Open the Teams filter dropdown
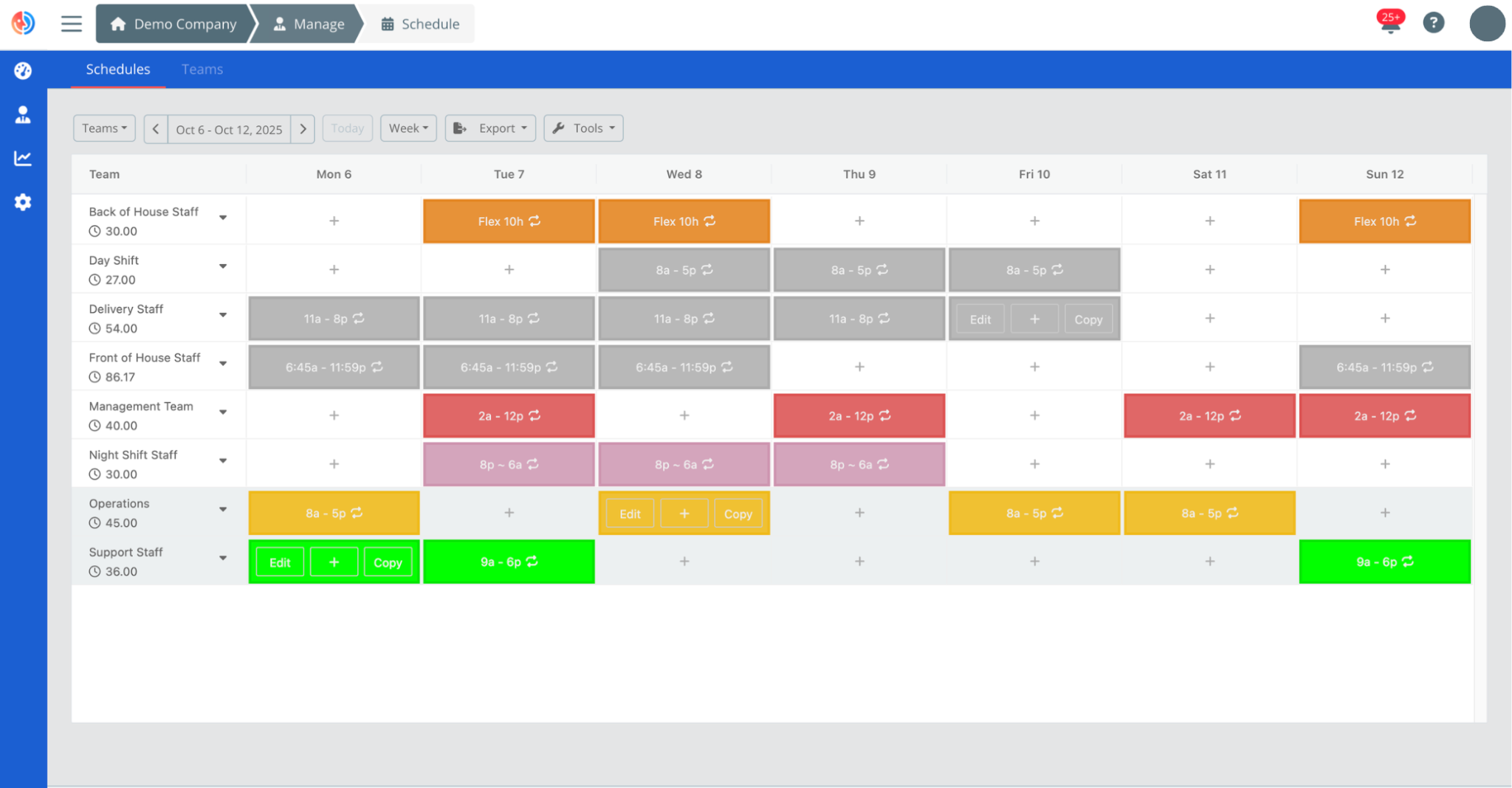The width and height of the screenshot is (1512, 788). (103, 128)
